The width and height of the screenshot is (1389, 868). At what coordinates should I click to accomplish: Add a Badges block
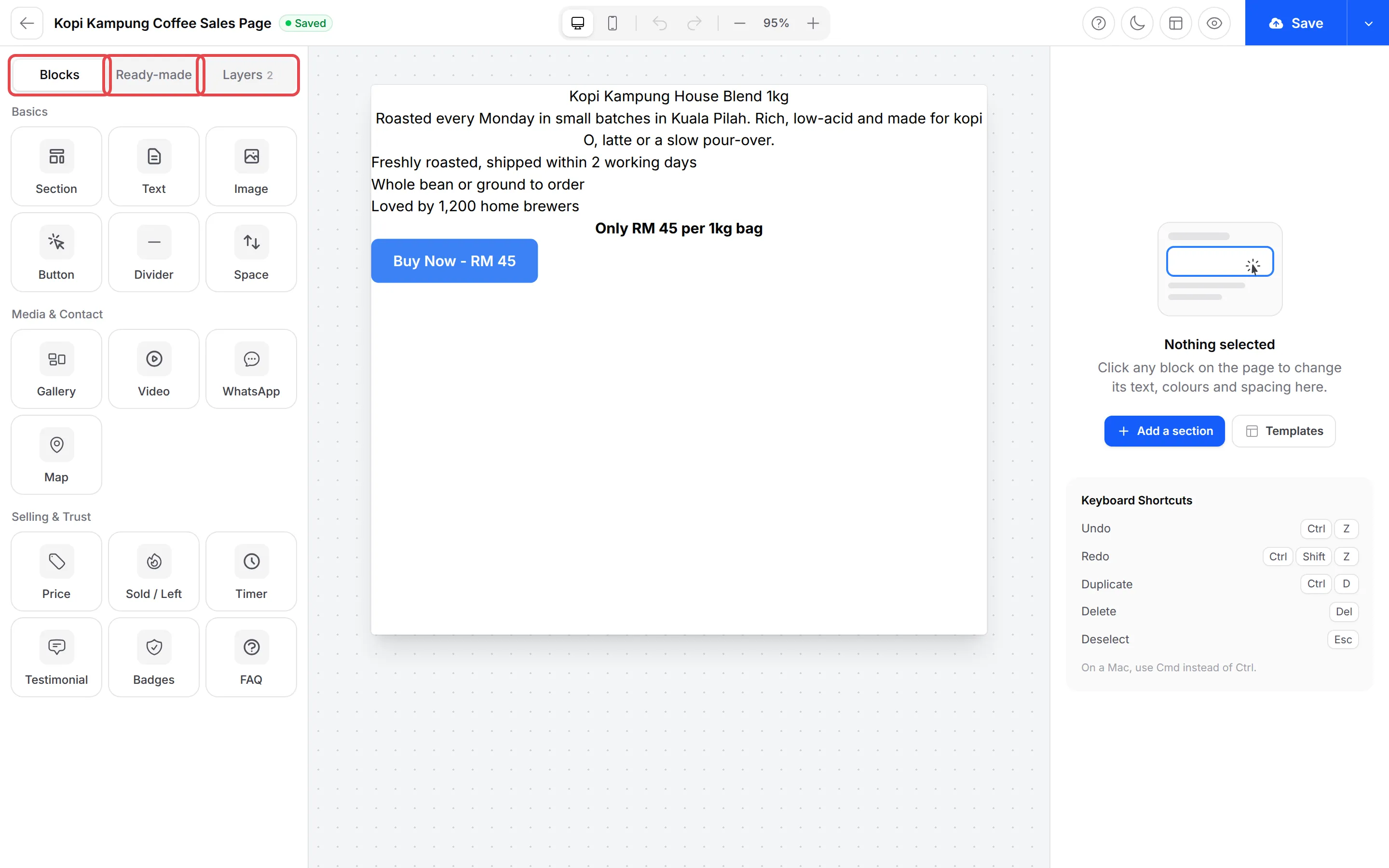(154, 657)
